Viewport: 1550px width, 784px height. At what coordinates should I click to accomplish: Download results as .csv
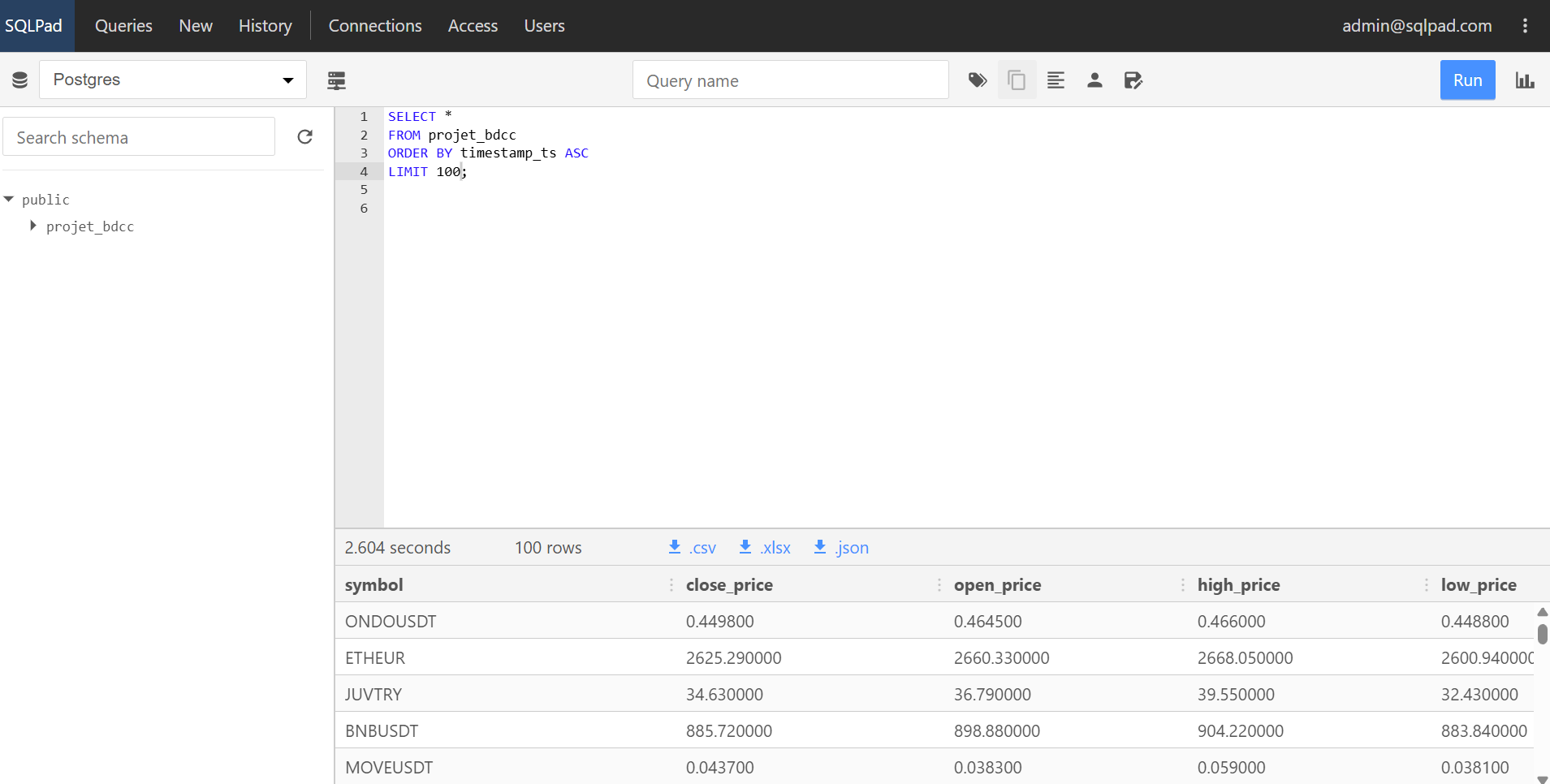pyautogui.click(x=693, y=548)
